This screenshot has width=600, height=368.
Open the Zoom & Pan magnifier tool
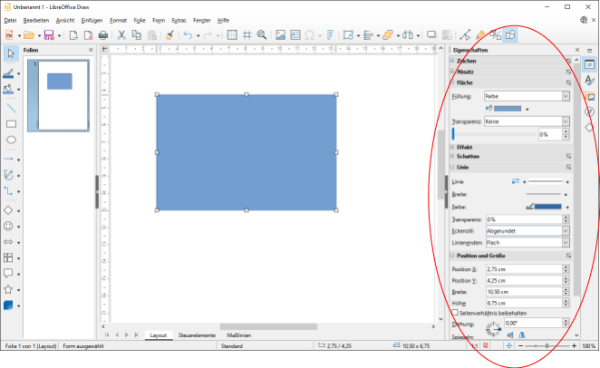[262, 35]
